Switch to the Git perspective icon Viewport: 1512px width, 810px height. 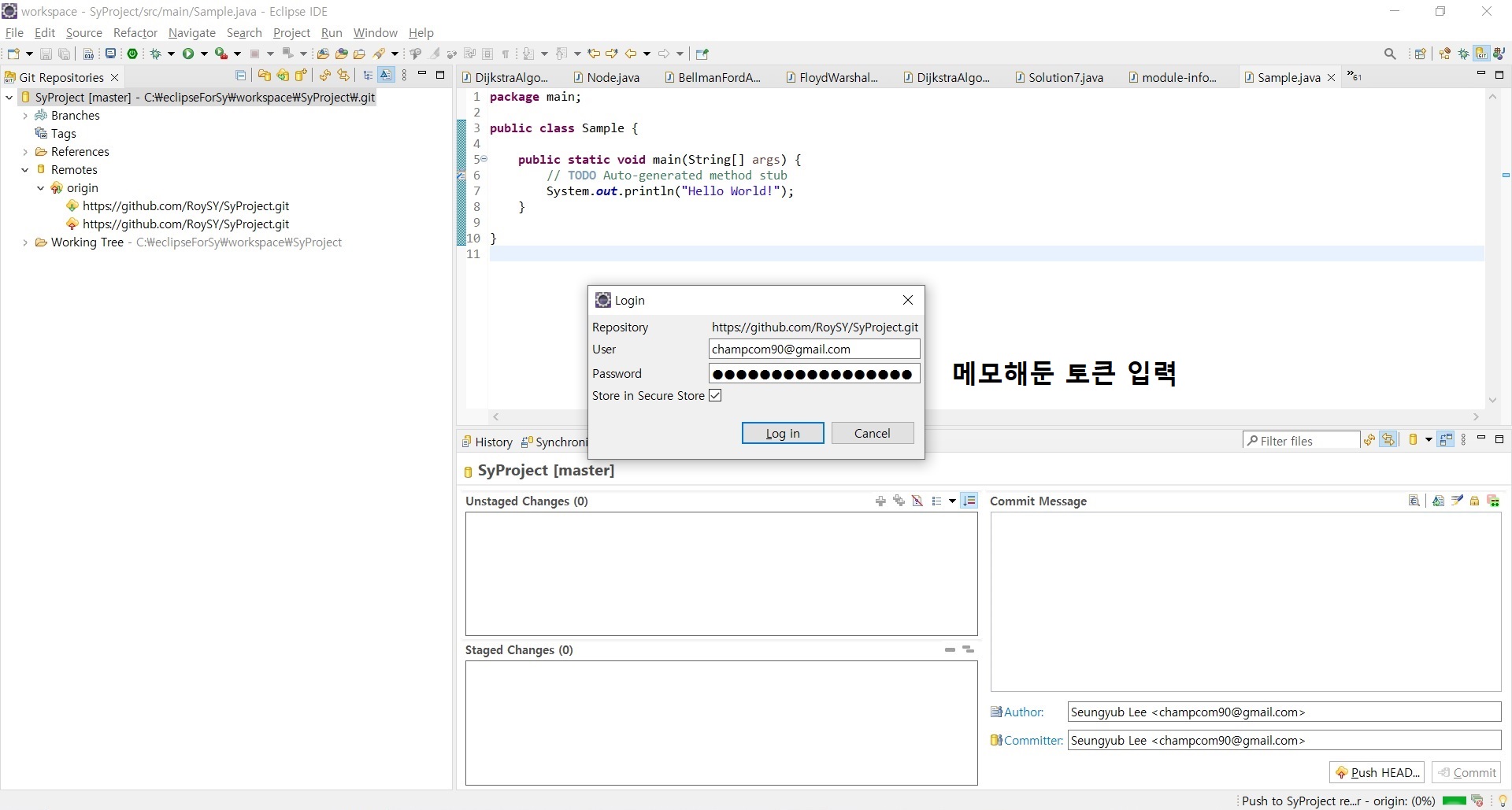1481,54
